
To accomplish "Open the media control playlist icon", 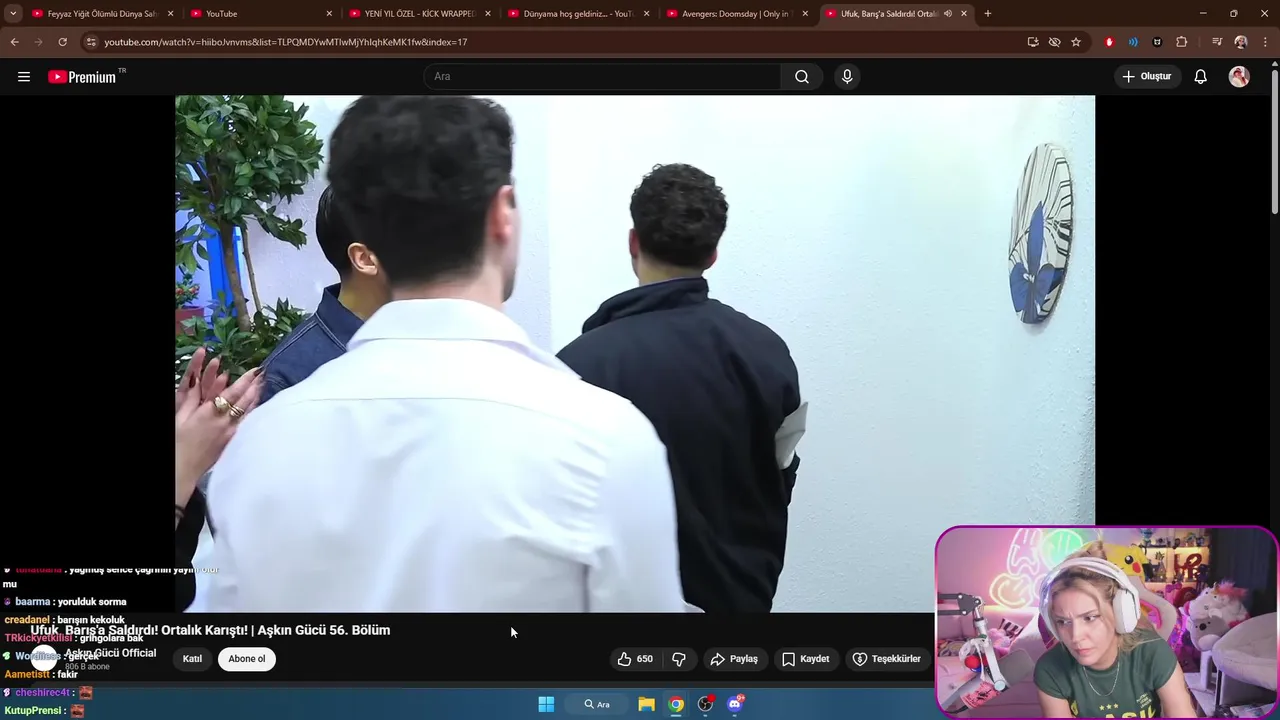I will 1217,42.
